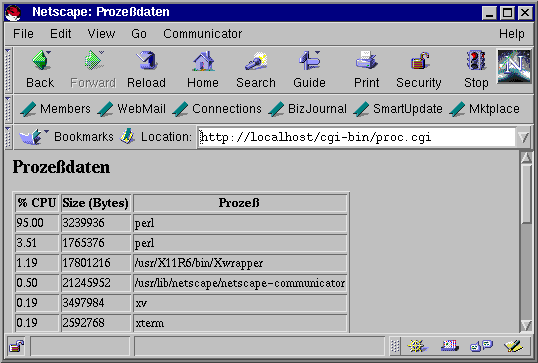Print the page with the Print icon
Image resolution: width=538 pixels, height=363 pixels.
pyautogui.click(x=367, y=70)
